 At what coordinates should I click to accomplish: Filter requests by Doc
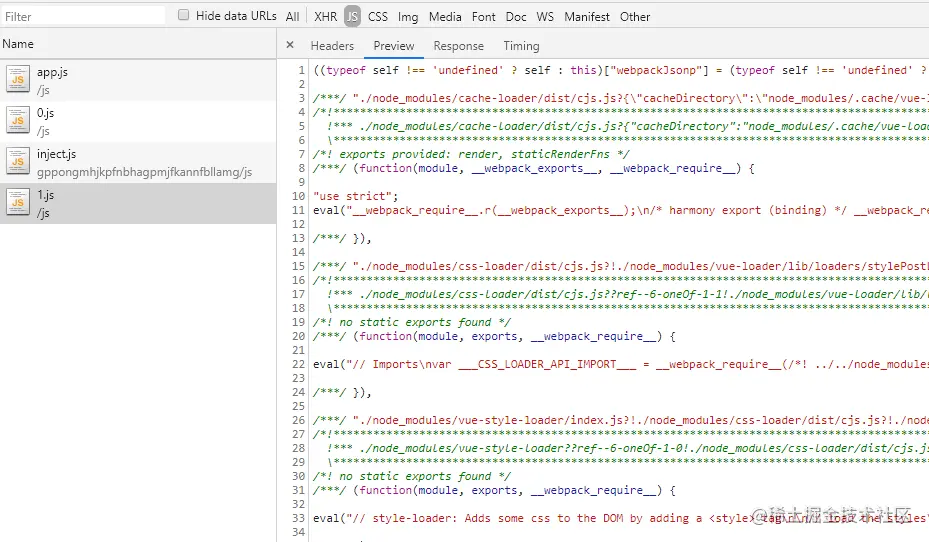pyautogui.click(x=516, y=17)
